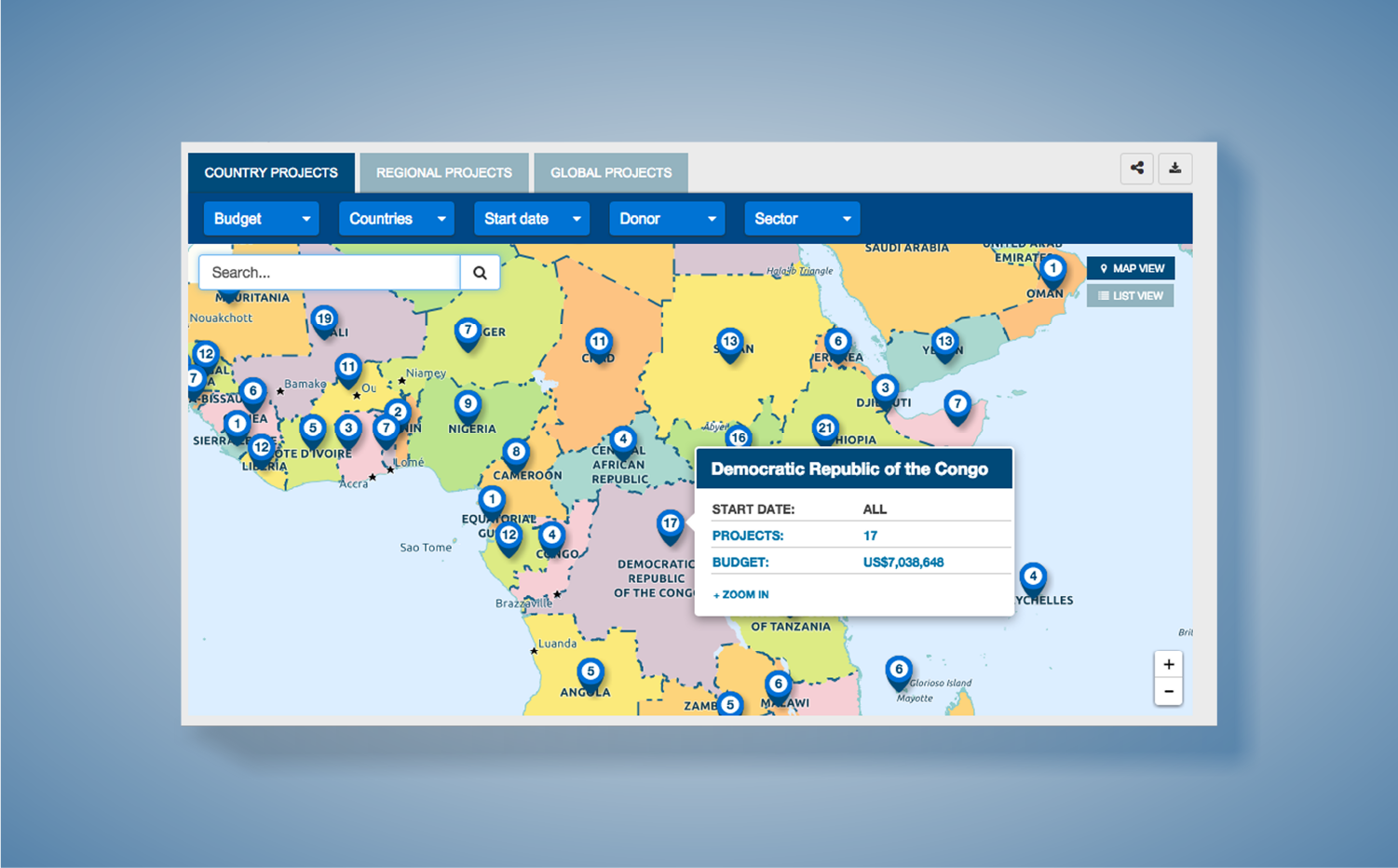This screenshot has width=1398, height=868.
Task: Switch to Map View
Action: click(x=1131, y=268)
